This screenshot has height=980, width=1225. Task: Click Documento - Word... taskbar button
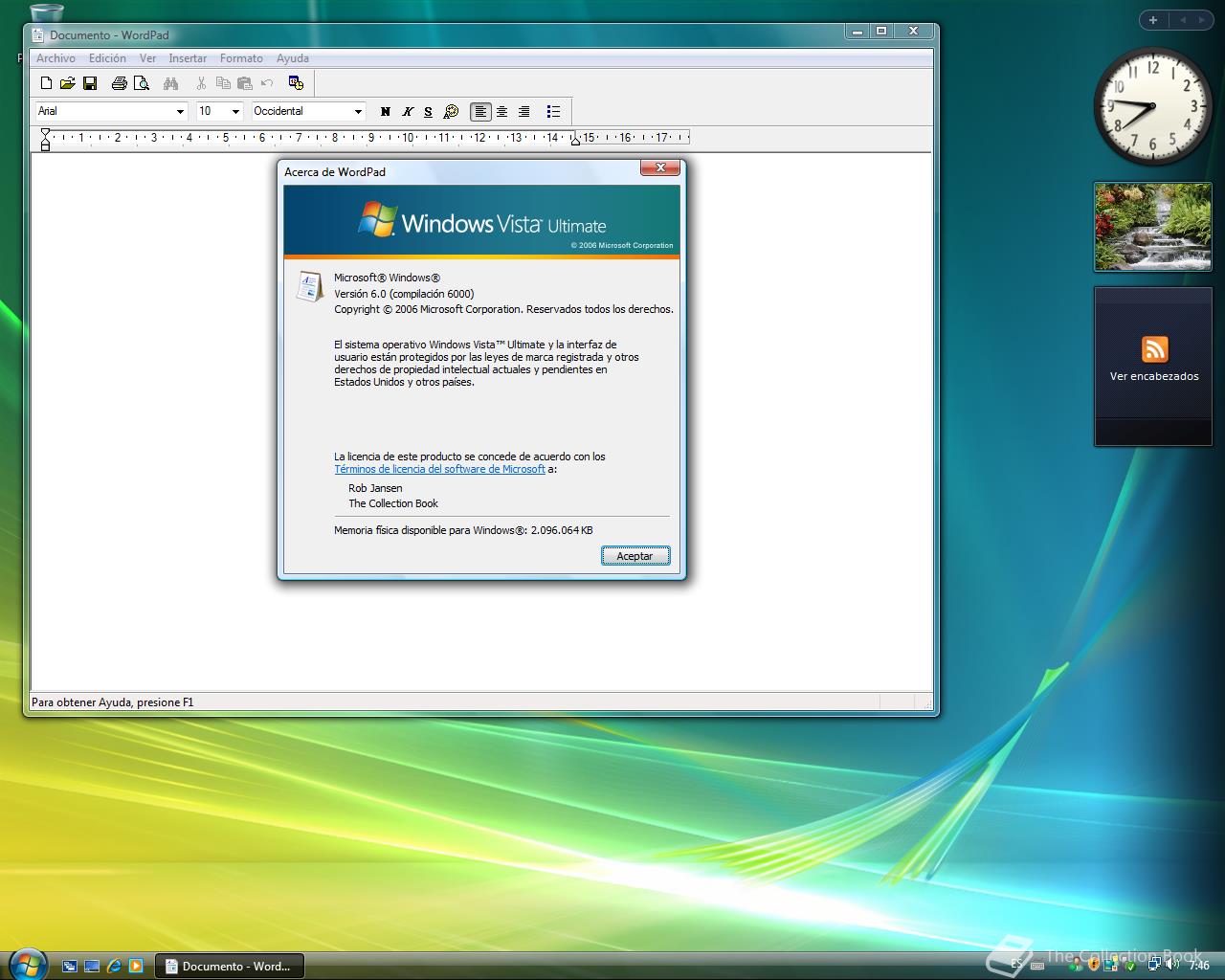pos(229,967)
